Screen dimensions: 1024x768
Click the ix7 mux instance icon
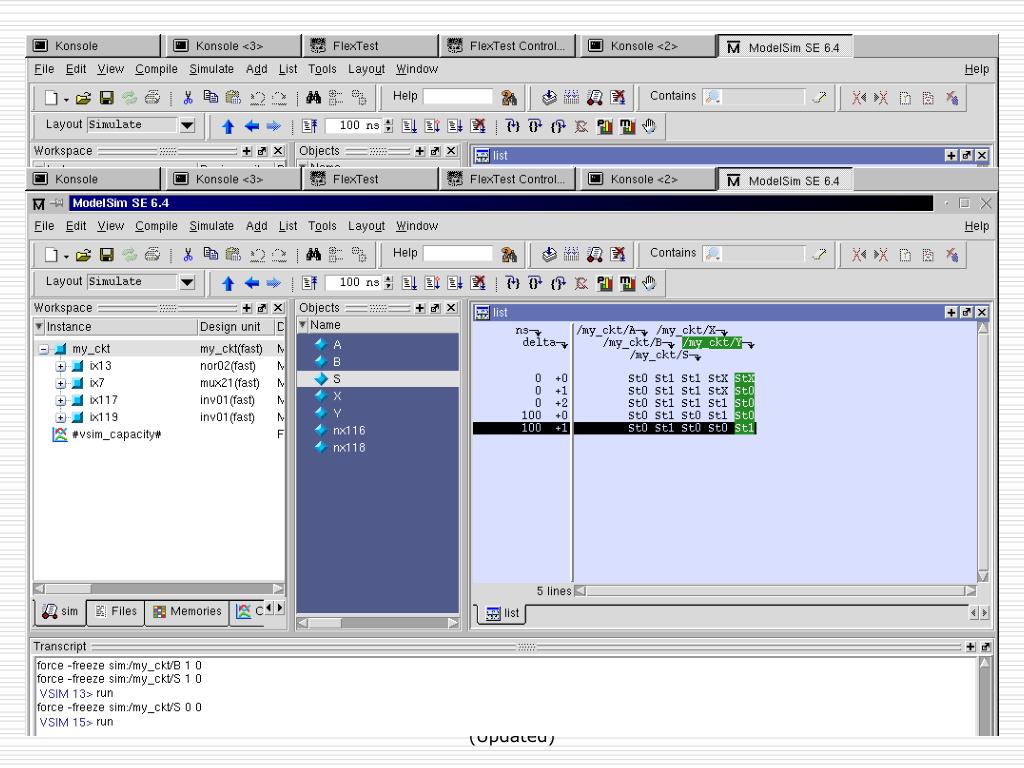(77, 383)
